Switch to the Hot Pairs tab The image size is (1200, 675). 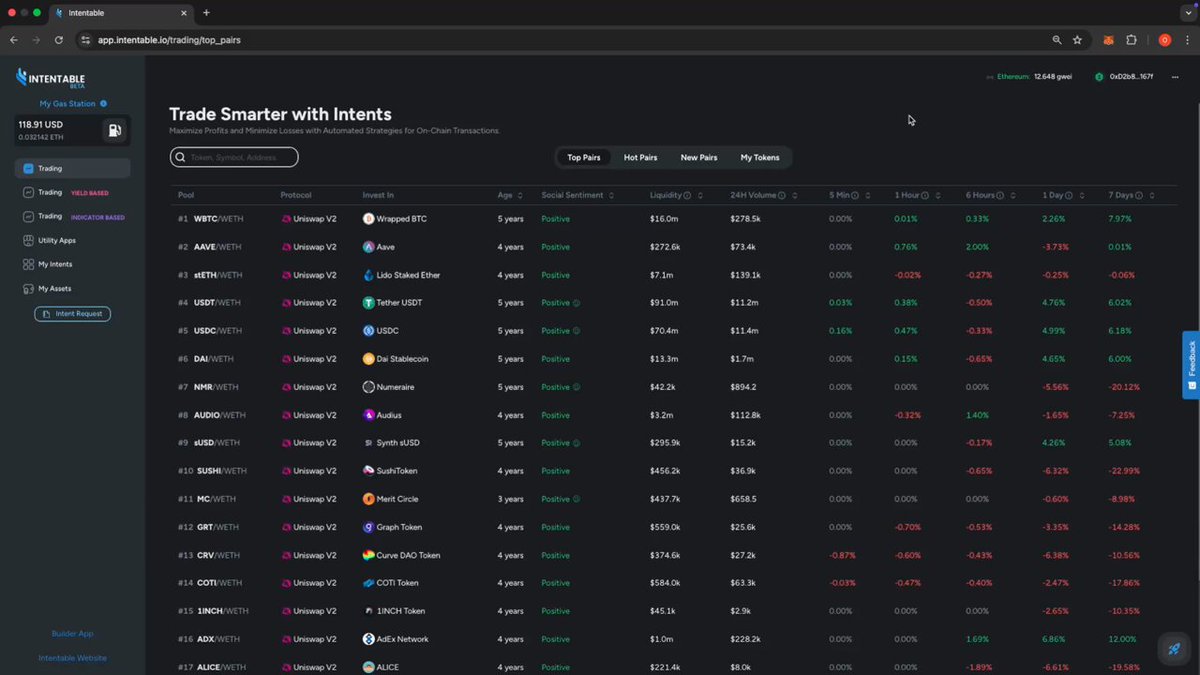click(640, 157)
